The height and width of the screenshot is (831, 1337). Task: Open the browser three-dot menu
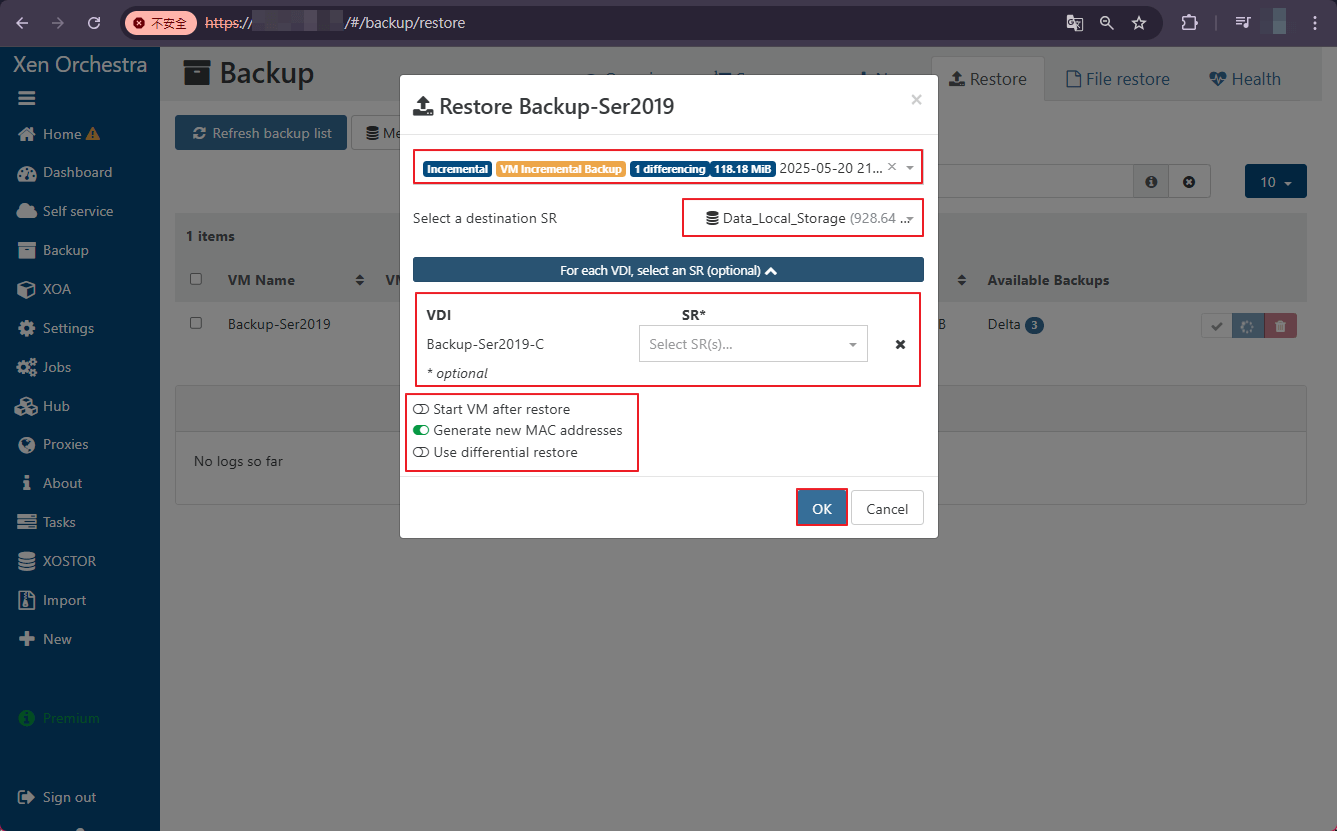coord(1313,22)
